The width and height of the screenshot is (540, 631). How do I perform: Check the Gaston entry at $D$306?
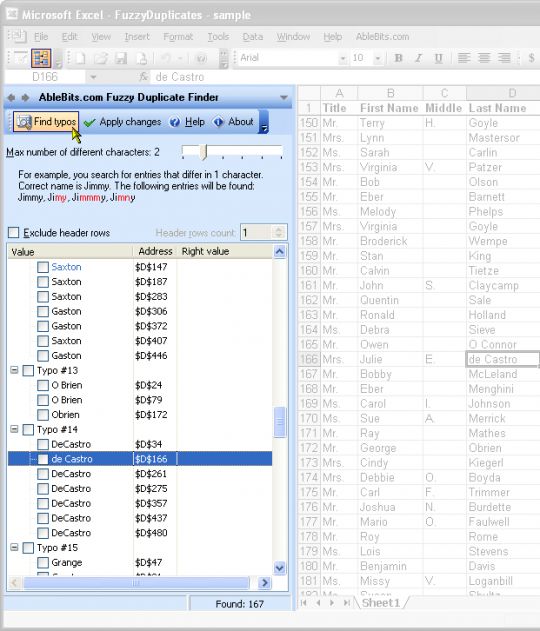click(43, 311)
